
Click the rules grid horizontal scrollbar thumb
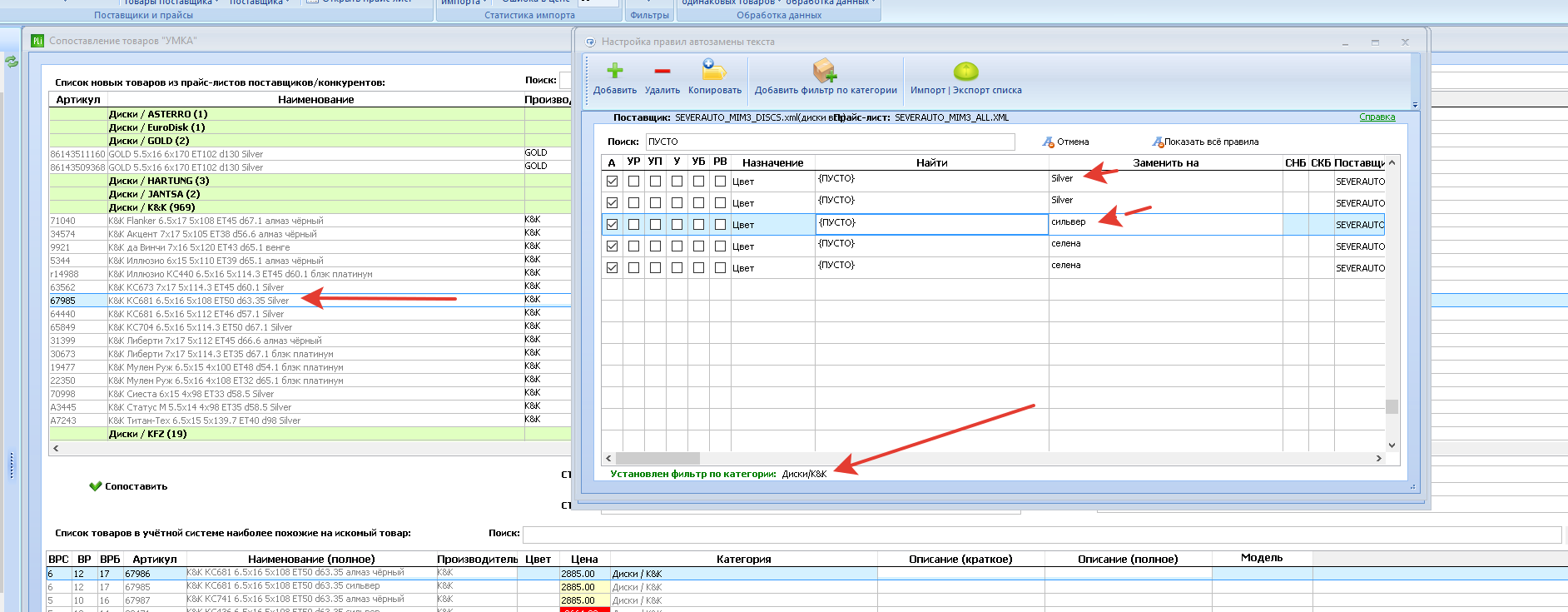pyautogui.click(x=657, y=458)
